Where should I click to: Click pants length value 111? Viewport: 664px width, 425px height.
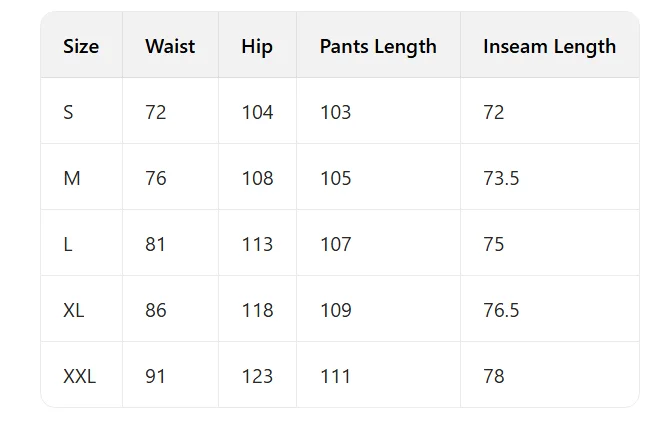336,376
